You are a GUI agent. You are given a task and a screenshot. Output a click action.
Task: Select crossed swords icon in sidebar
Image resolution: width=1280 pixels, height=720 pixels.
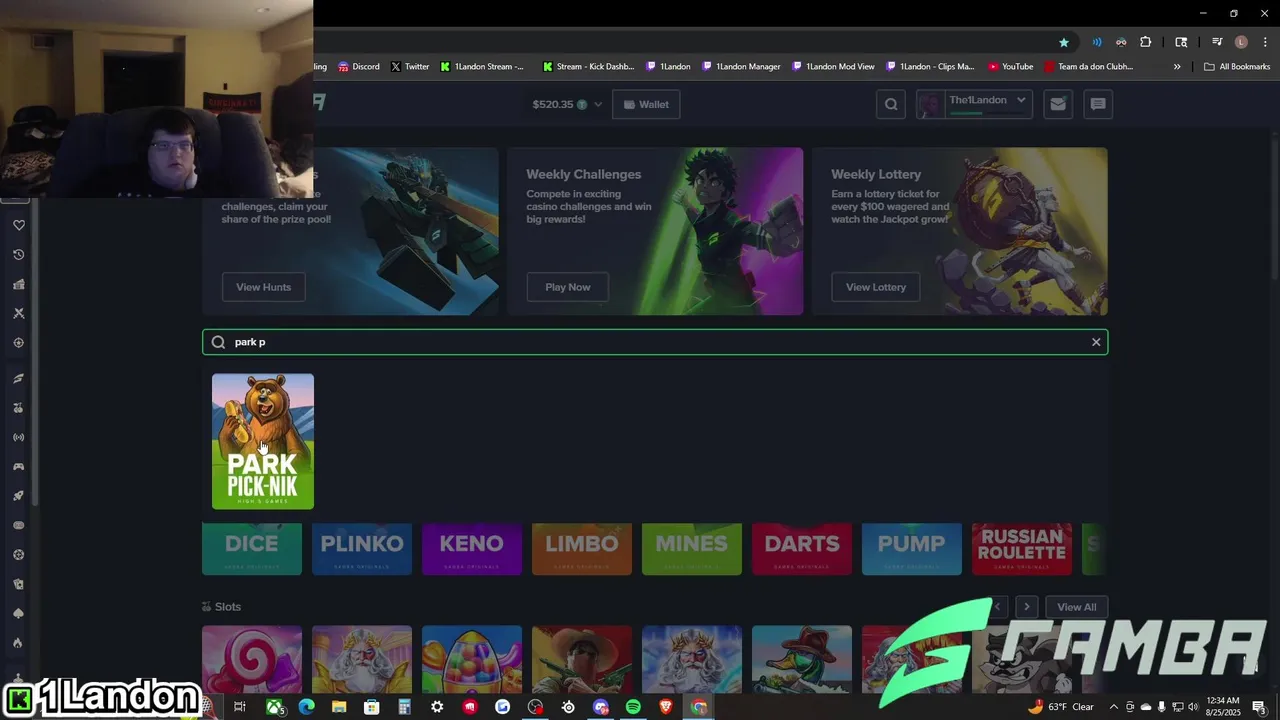[18, 313]
